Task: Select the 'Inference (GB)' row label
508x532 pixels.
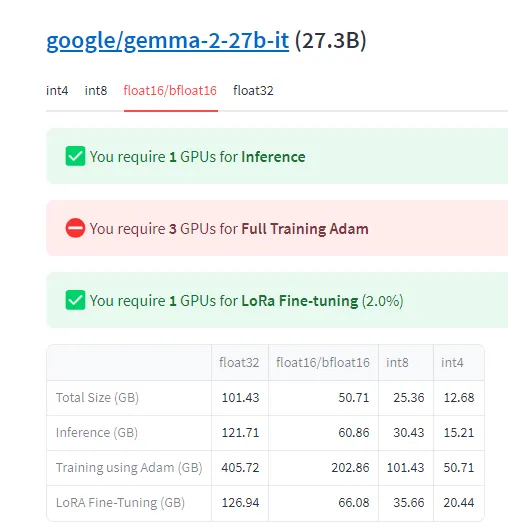Action: (97, 433)
